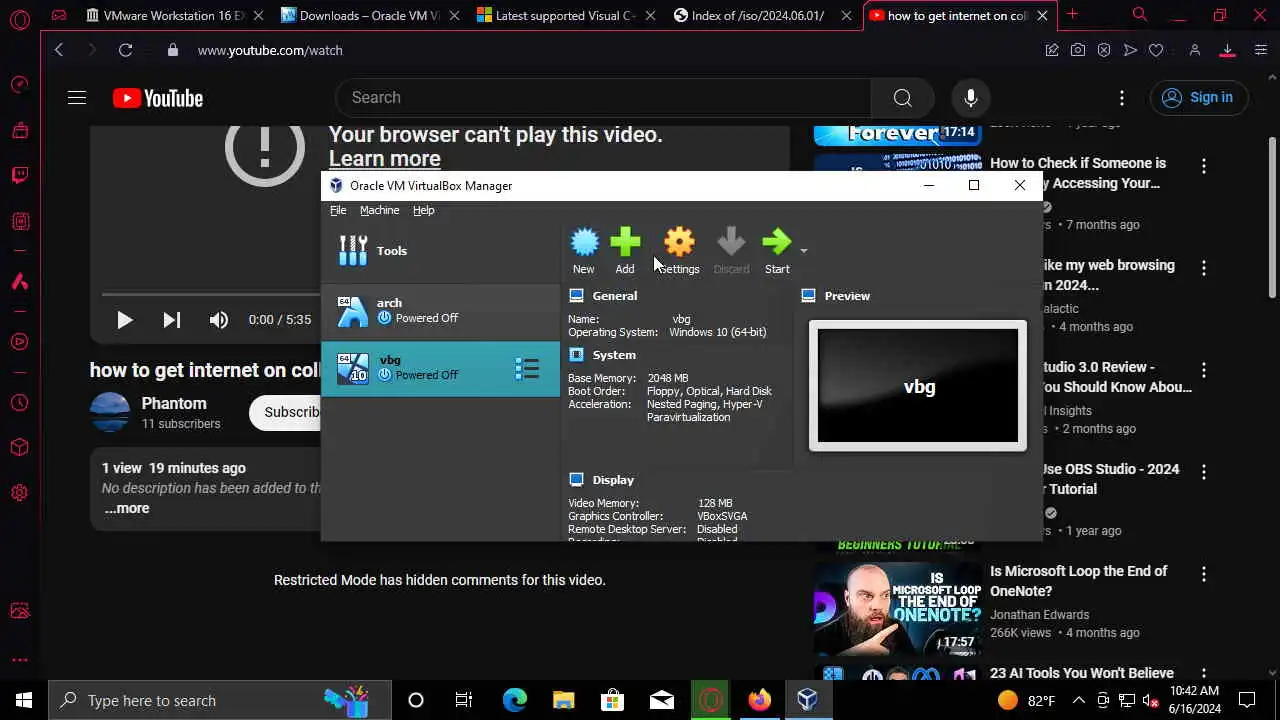The width and height of the screenshot is (1280, 720).
Task: Click the address bar URL field
Action: 600,50
